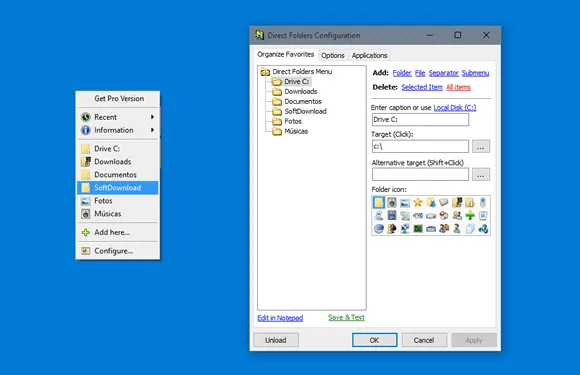This screenshot has width=580, height=375.
Task: Click the Add Folder link
Action: pos(402,73)
